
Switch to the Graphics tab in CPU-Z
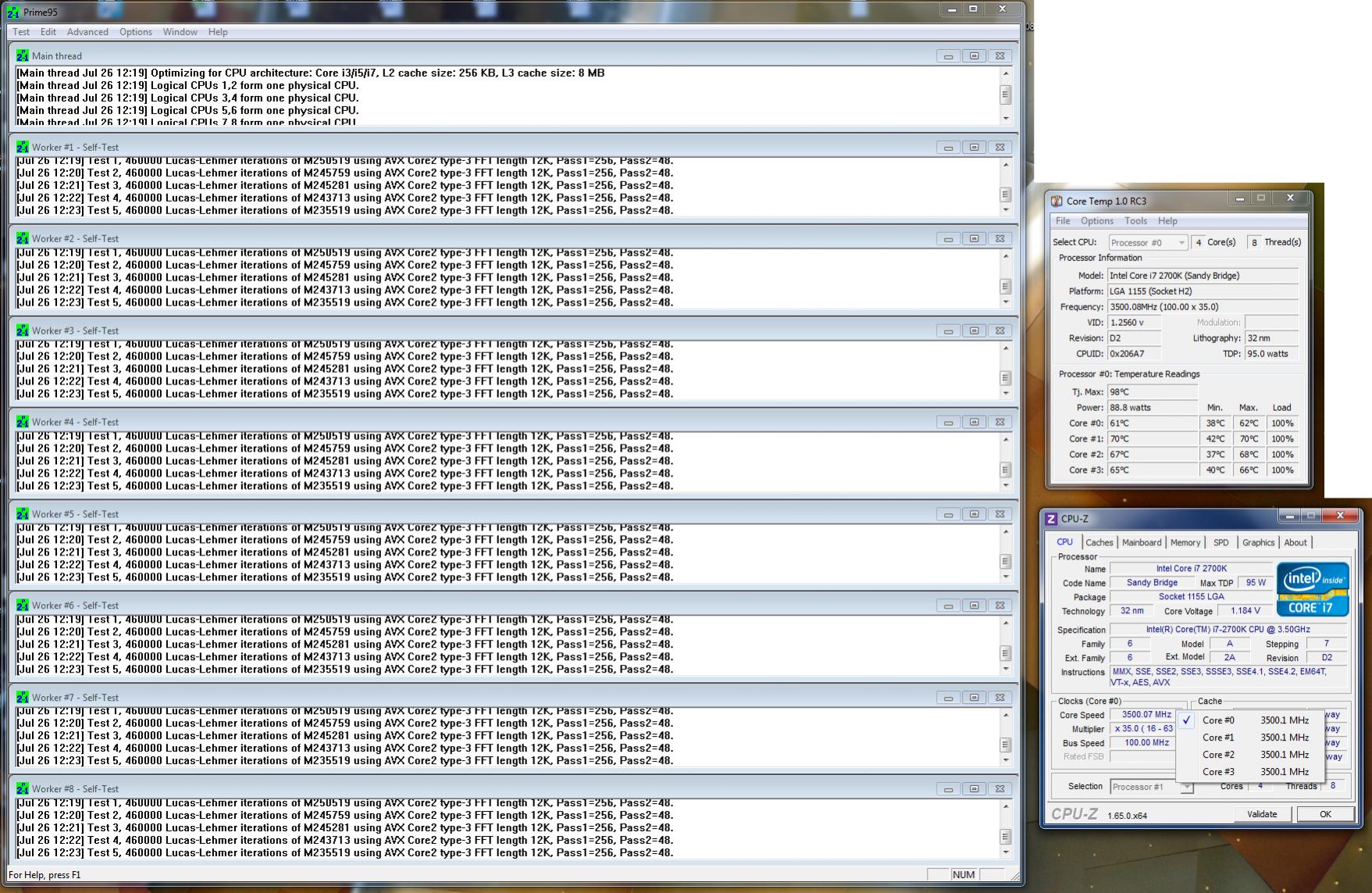1258,543
